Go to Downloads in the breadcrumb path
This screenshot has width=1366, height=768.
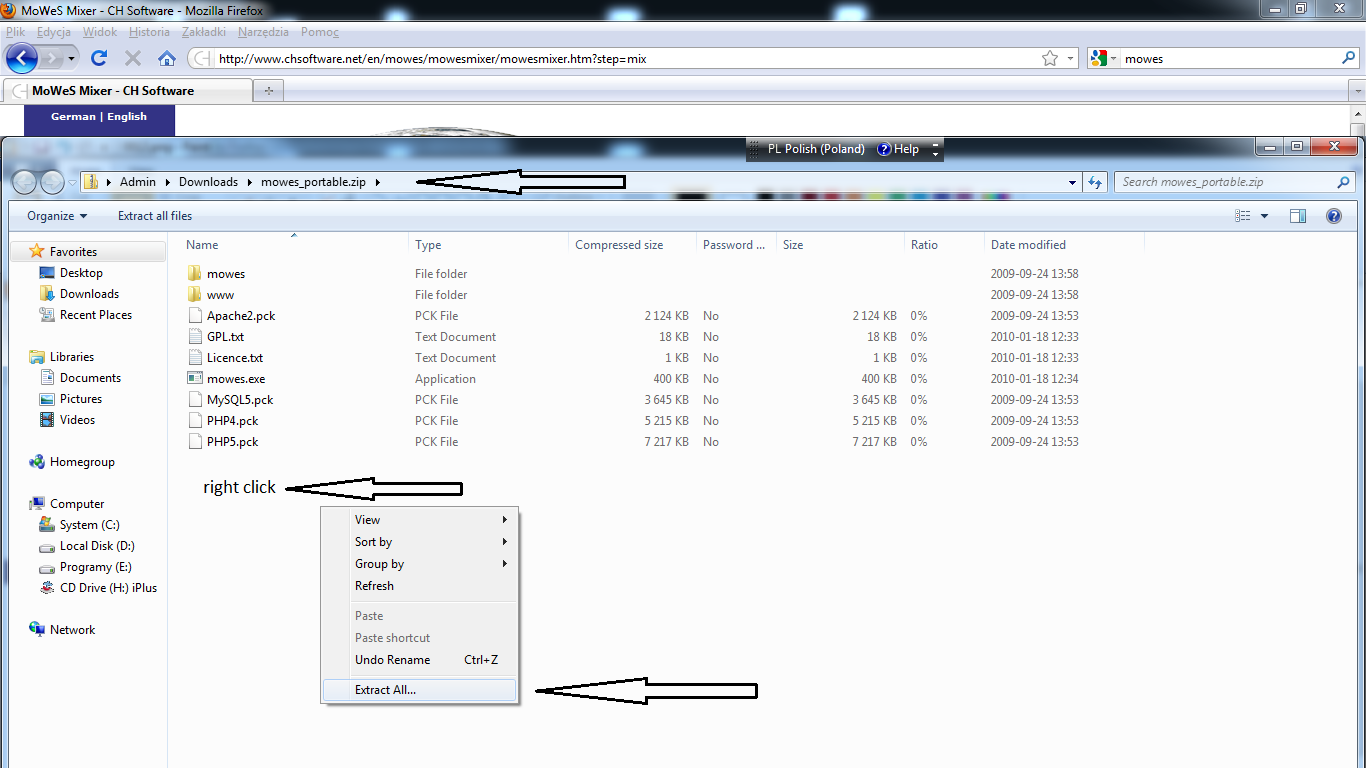click(208, 182)
